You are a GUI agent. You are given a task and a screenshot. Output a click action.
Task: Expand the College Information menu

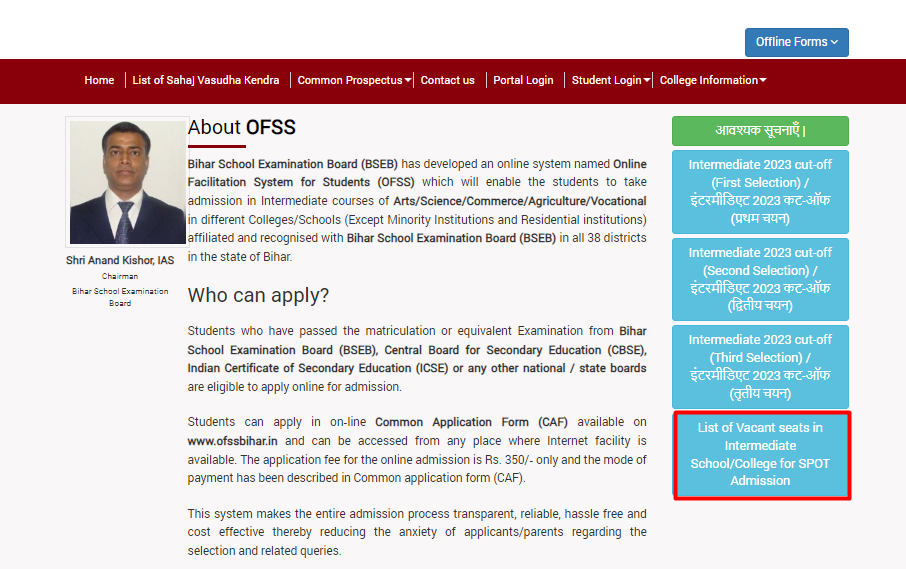712,80
